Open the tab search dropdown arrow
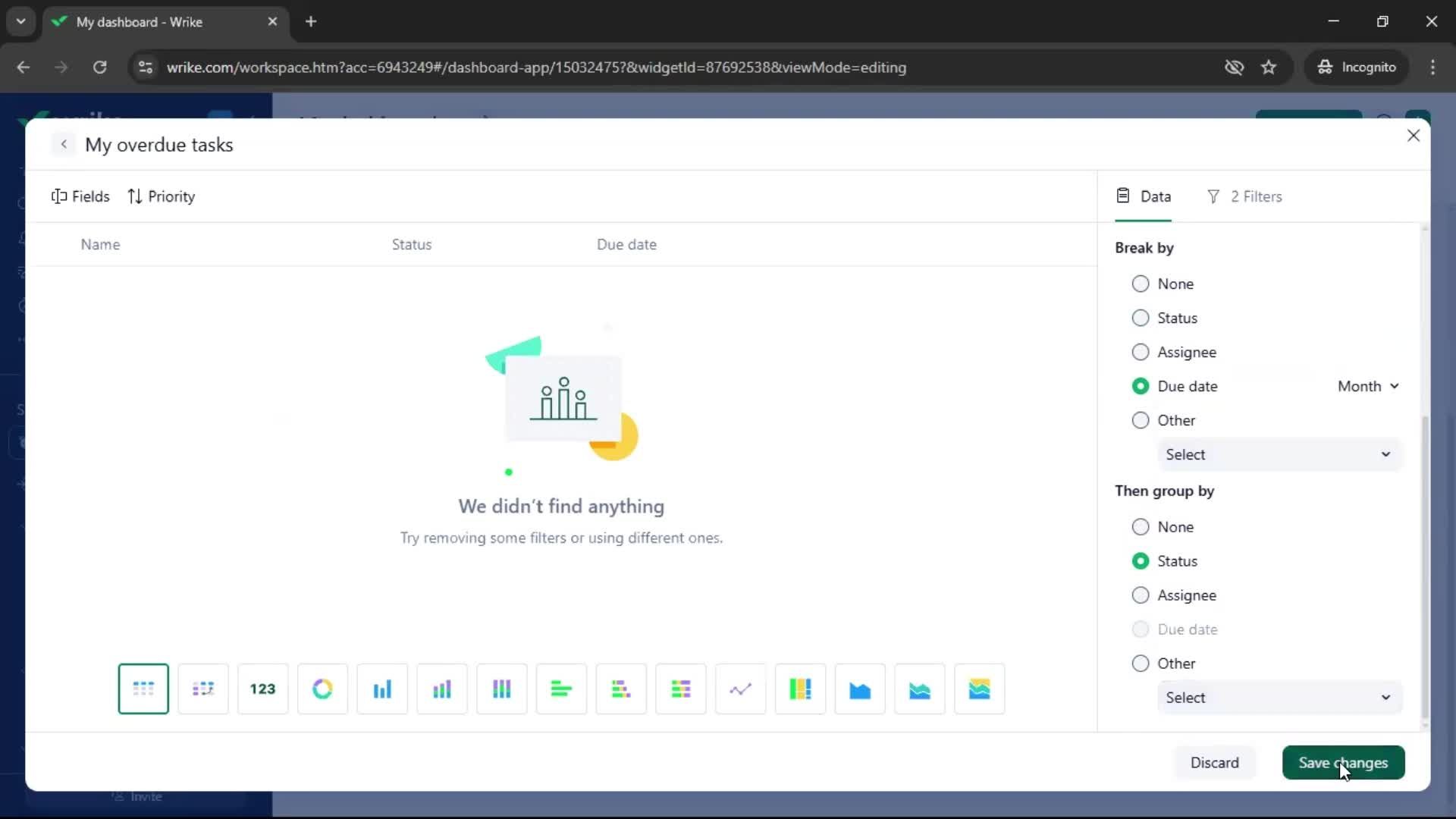 click(21, 22)
